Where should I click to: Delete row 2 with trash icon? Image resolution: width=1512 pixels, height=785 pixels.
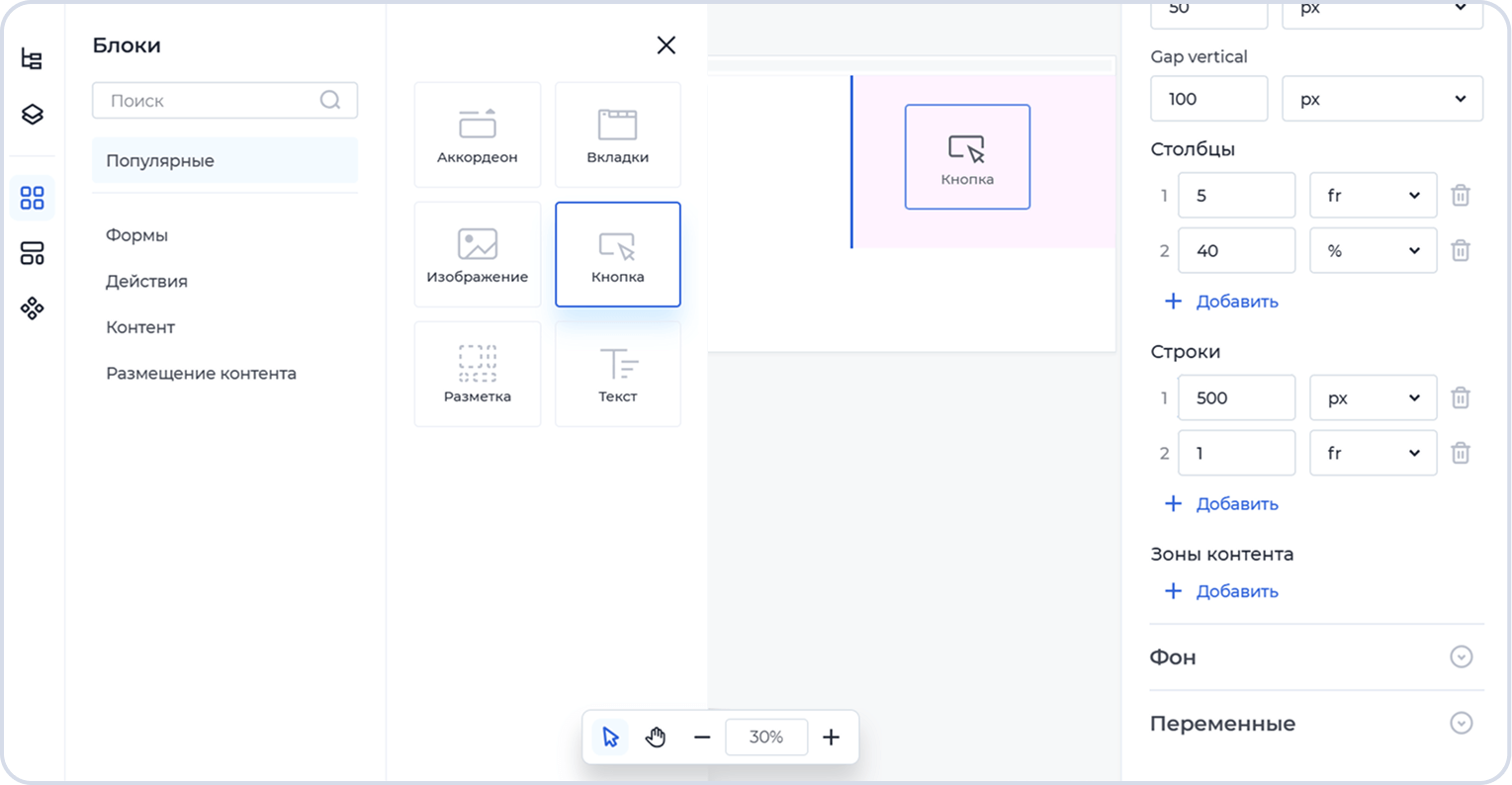1461,453
